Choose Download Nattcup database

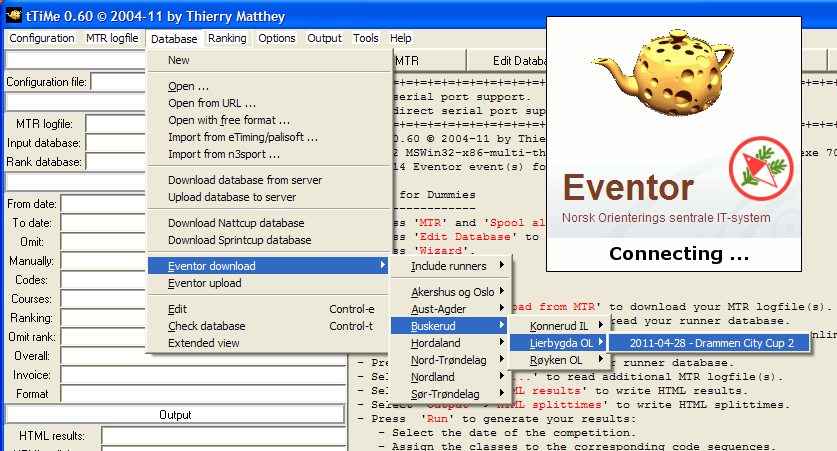(x=236, y=223)
